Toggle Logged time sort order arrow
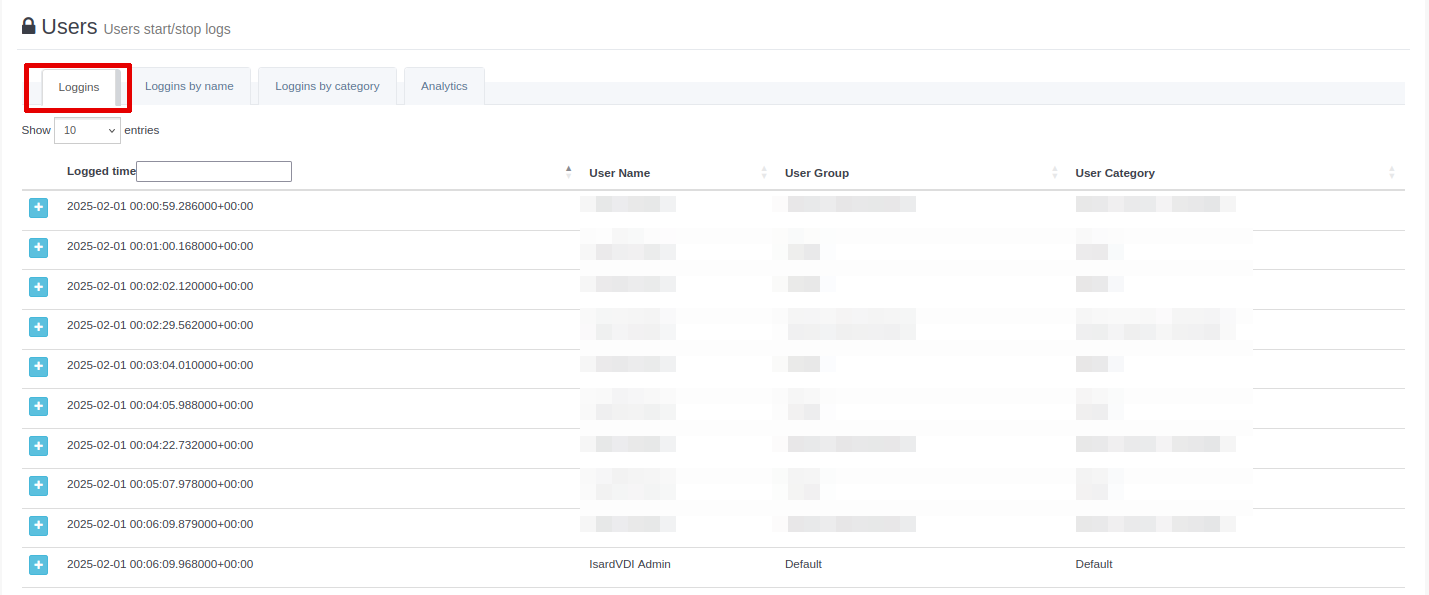The image size is (1429, 595). (x=569, y=172)
